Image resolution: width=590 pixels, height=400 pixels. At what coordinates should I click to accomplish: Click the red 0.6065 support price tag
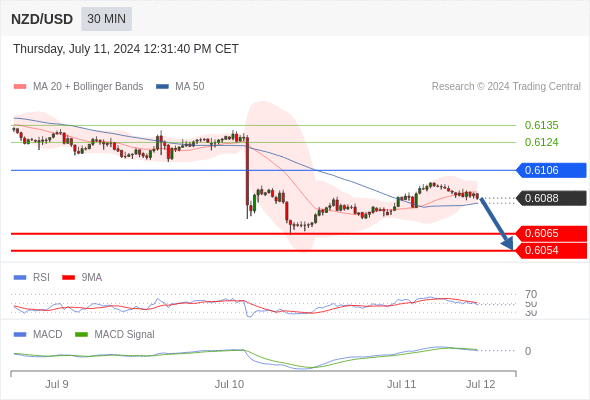(x=551, y=233)
